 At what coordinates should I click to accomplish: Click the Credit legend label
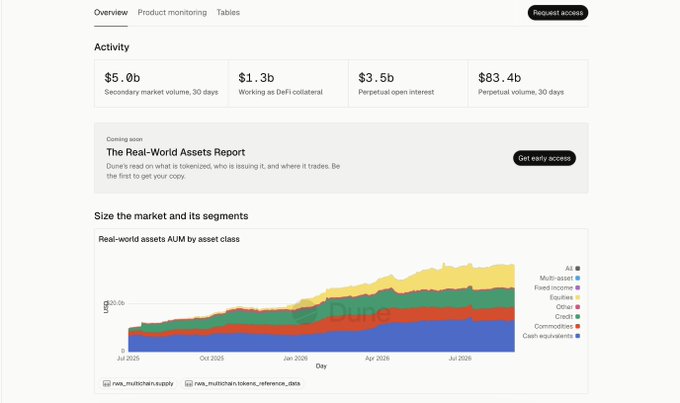pos(564,317)
